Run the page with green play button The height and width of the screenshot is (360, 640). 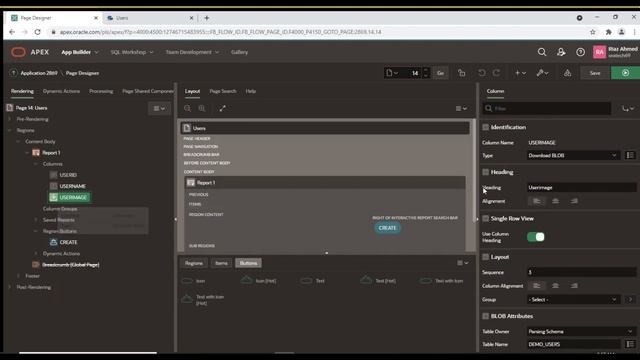tap(625, 73)
